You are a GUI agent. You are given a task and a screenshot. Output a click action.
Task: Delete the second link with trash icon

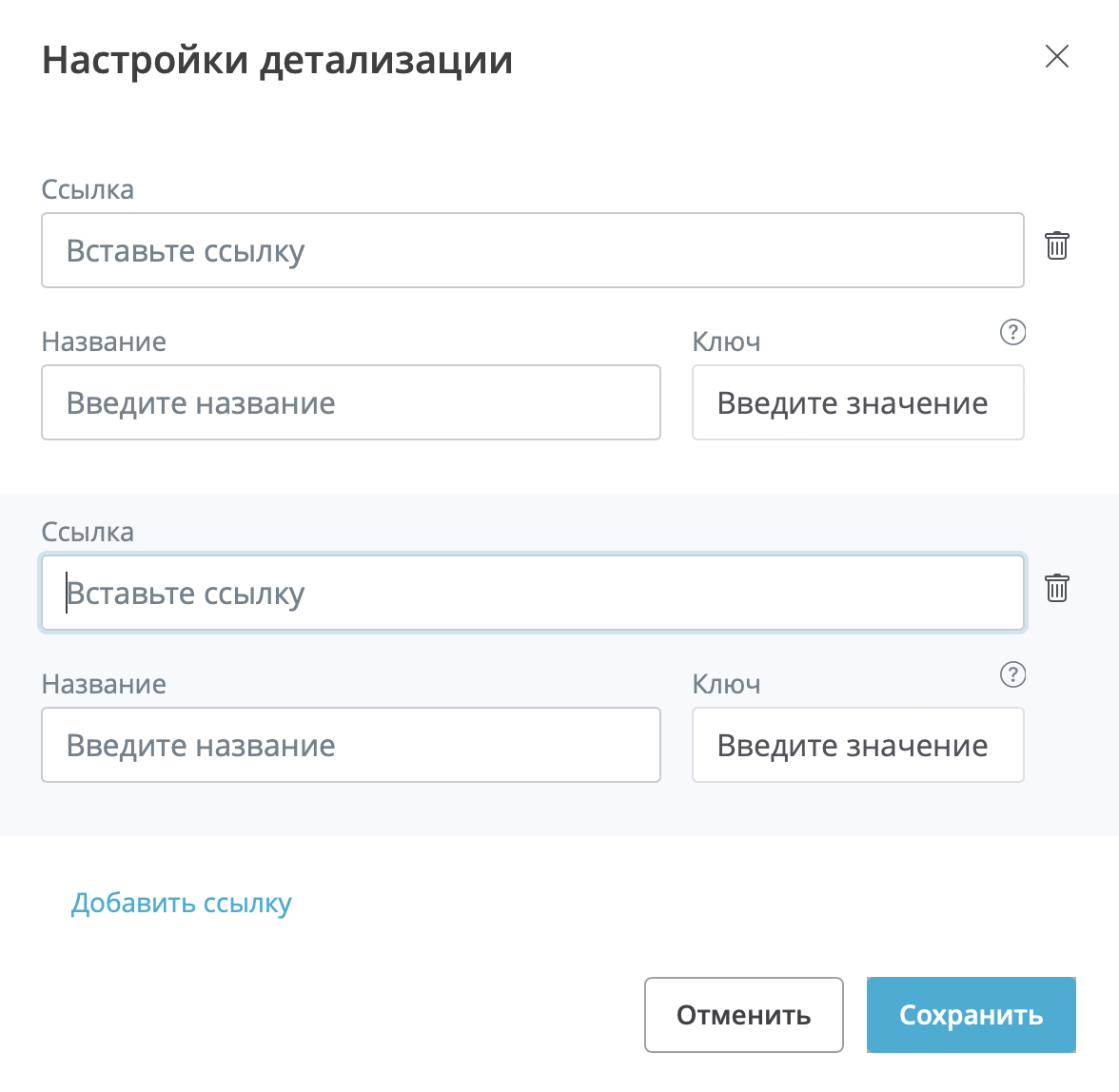point(1056,589)
